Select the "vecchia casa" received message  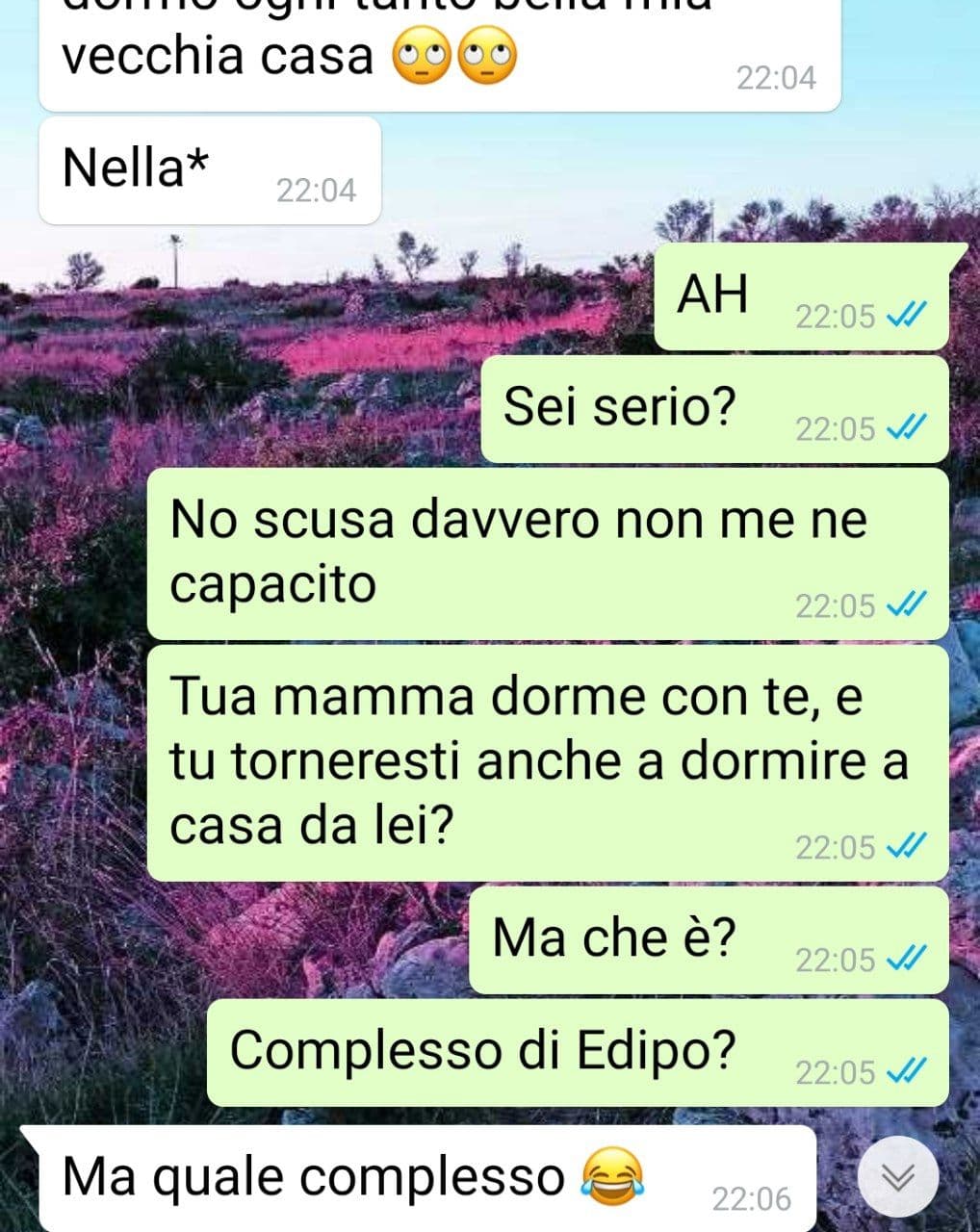[x=439, y=55]
